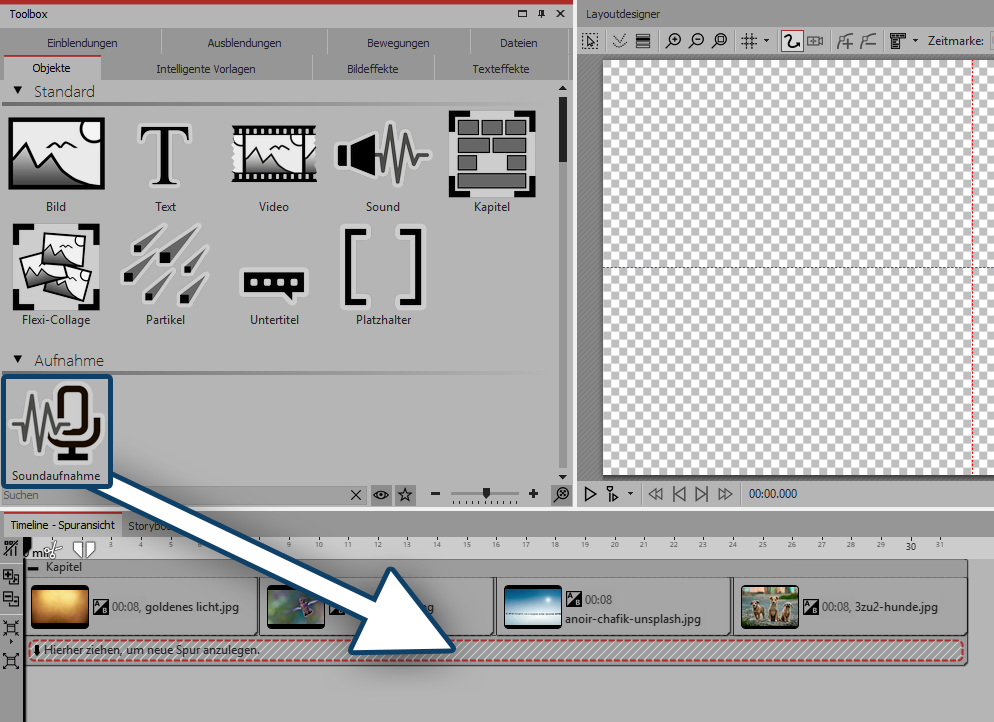
Task: Collapse the Standard section in Toolbox
Action: pos(17,91)
